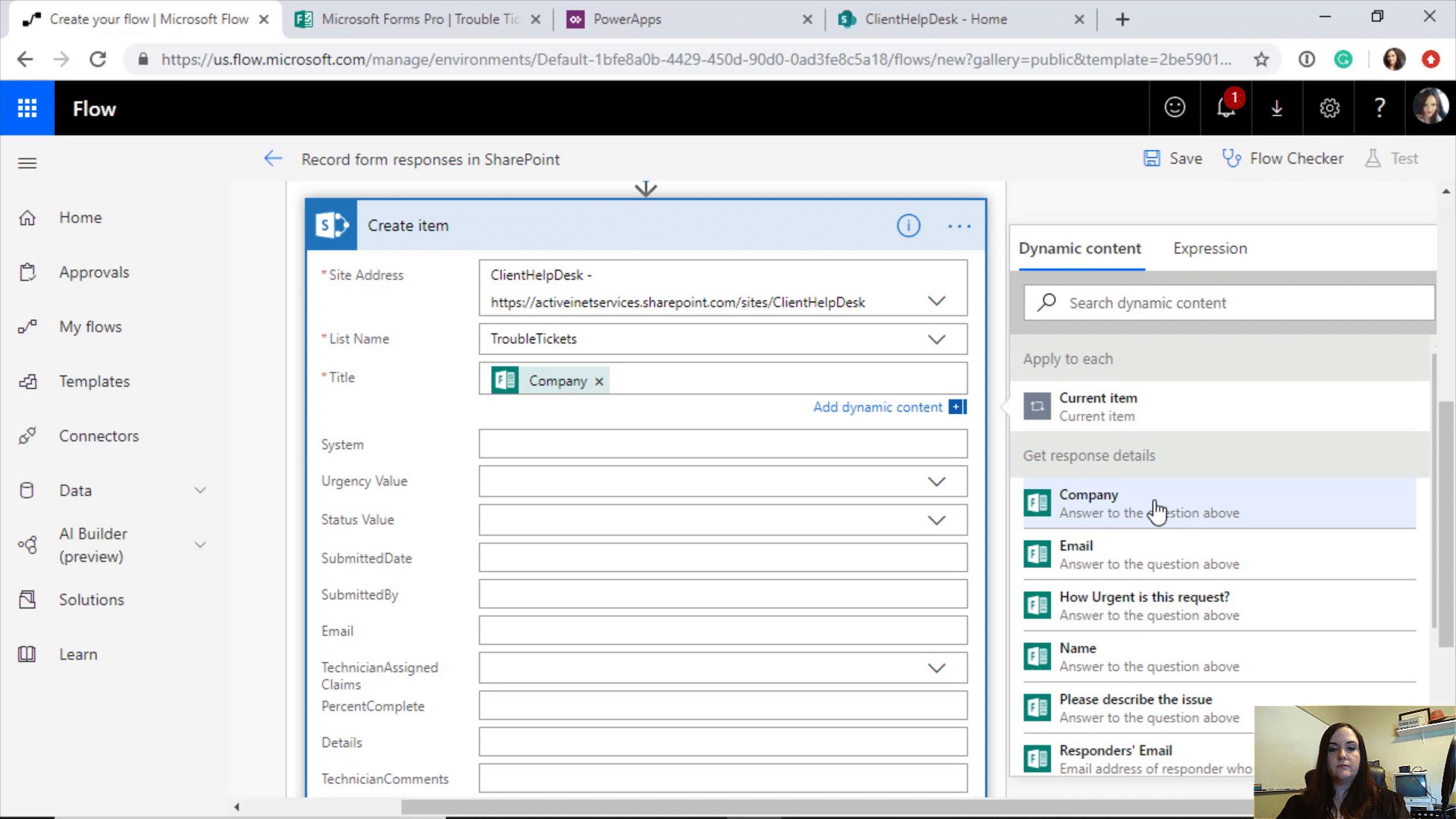Click the SubmittedBy input field
Image resolution: width=1456 pixels, height=819 pixels.
point(723,594)
